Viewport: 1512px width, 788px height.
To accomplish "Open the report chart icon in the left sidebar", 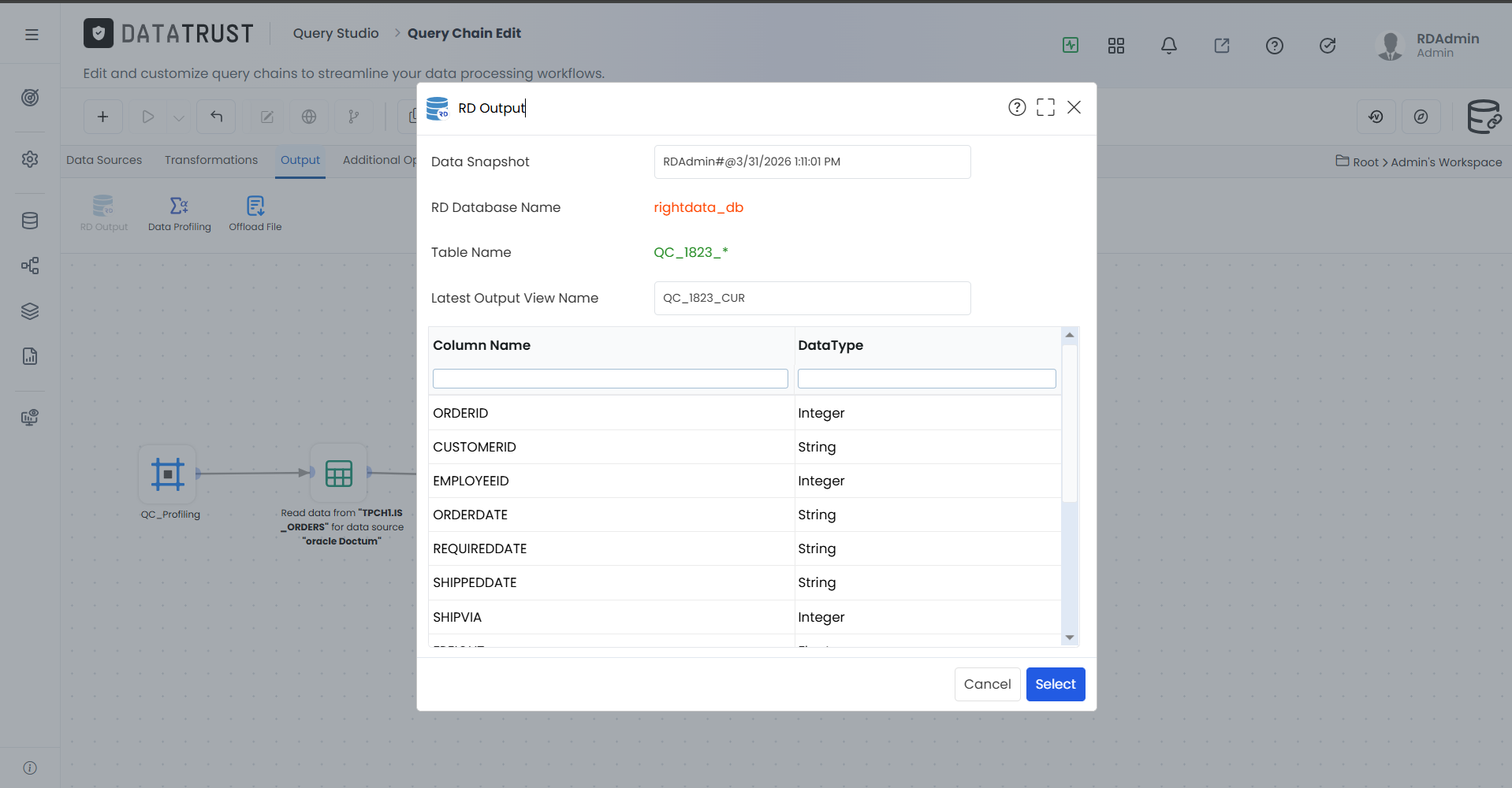I will 30,356.
